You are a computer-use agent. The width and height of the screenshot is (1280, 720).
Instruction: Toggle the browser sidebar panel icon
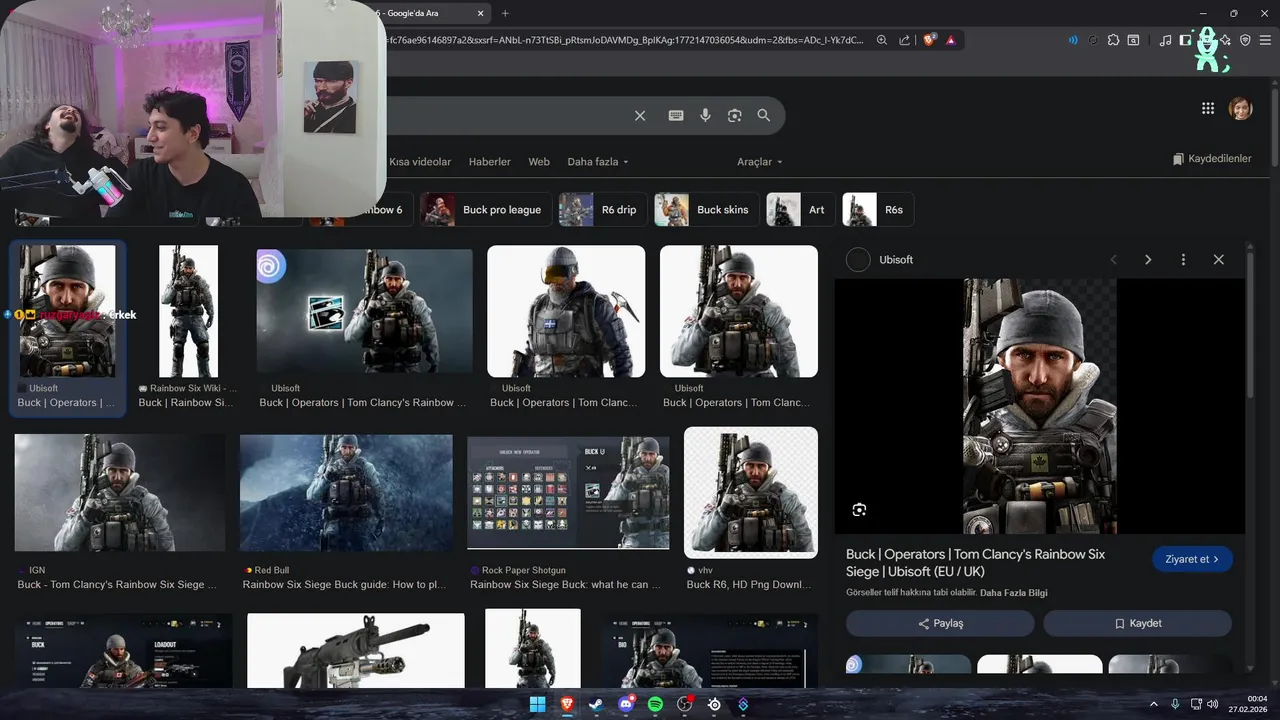1185,41
